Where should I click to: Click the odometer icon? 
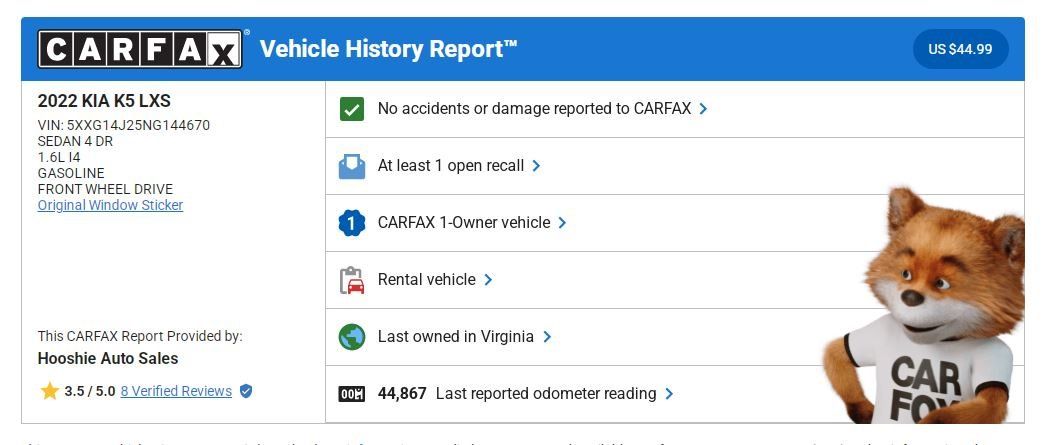point(352,394)
